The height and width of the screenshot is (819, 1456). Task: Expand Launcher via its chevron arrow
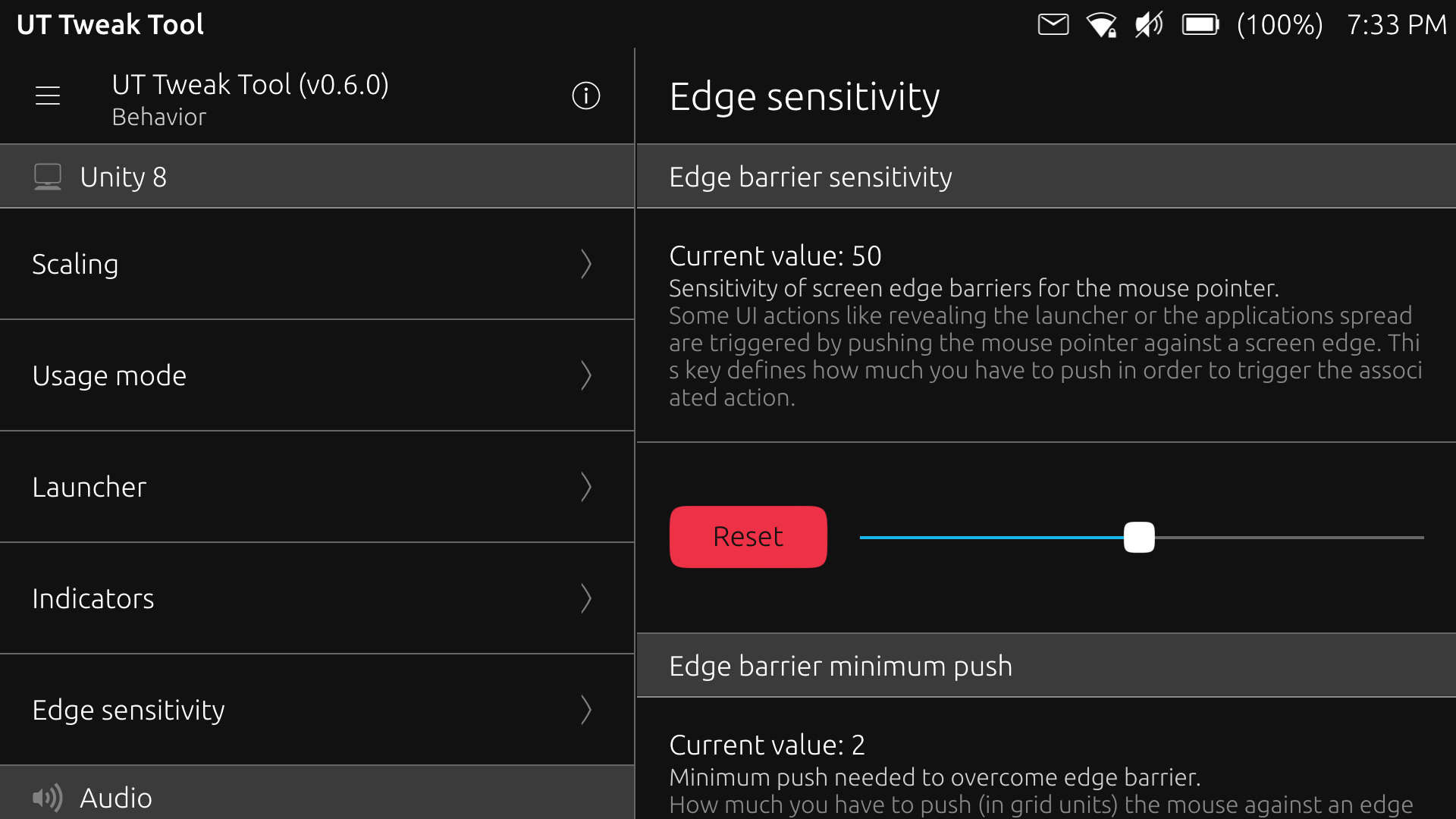[586, 487]
